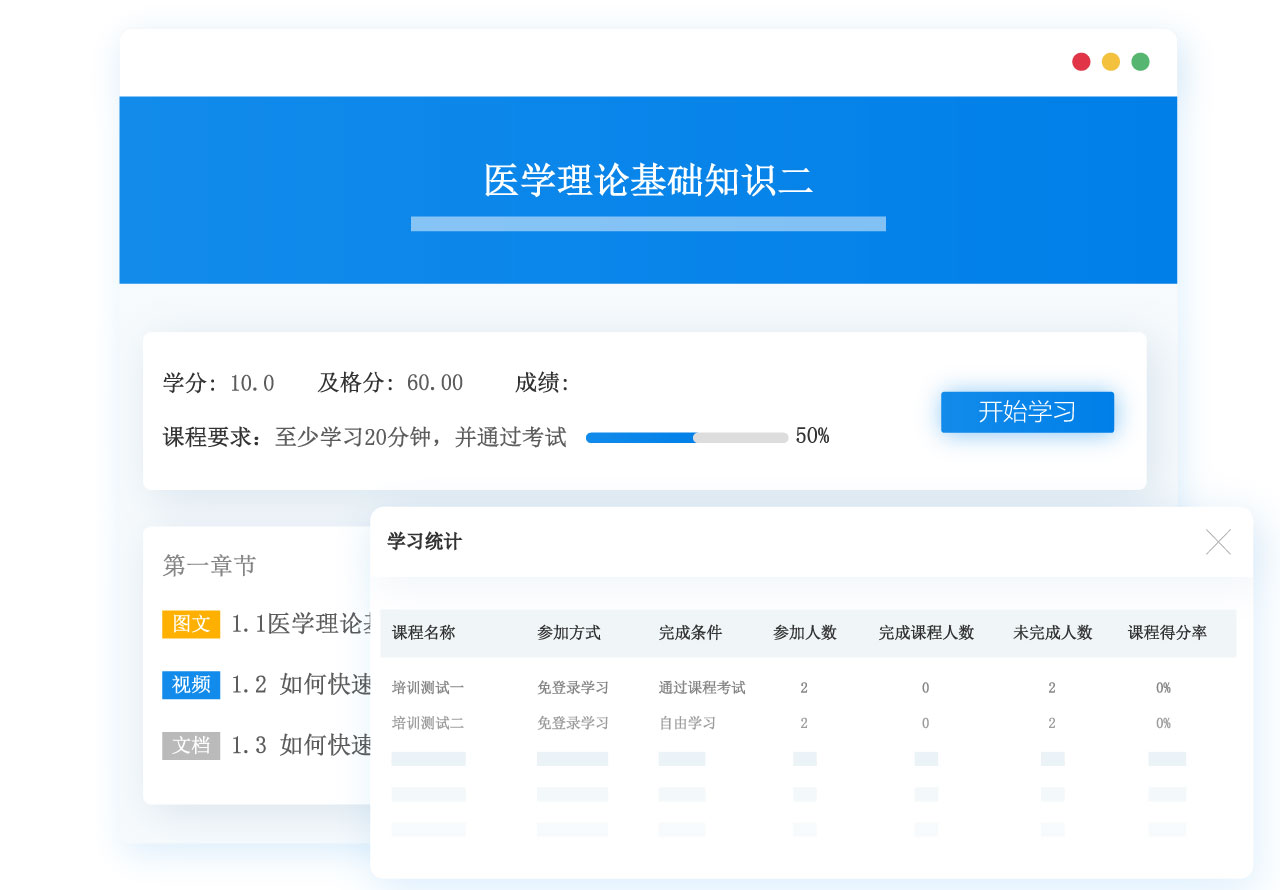Open chapter 1.1 医学理论 lesson

[300, 624]
